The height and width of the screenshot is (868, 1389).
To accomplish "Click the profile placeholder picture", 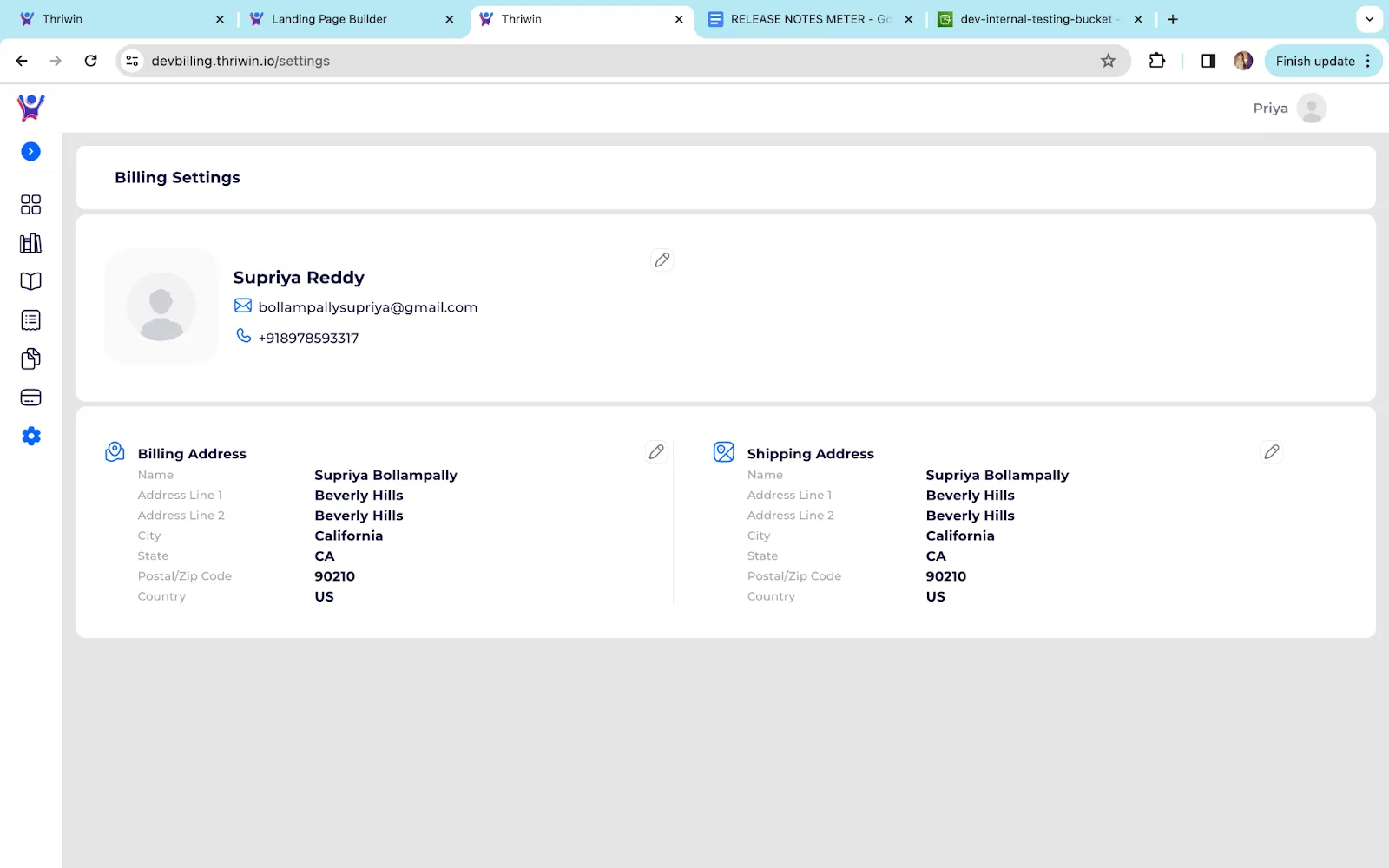I will [161, 306].
